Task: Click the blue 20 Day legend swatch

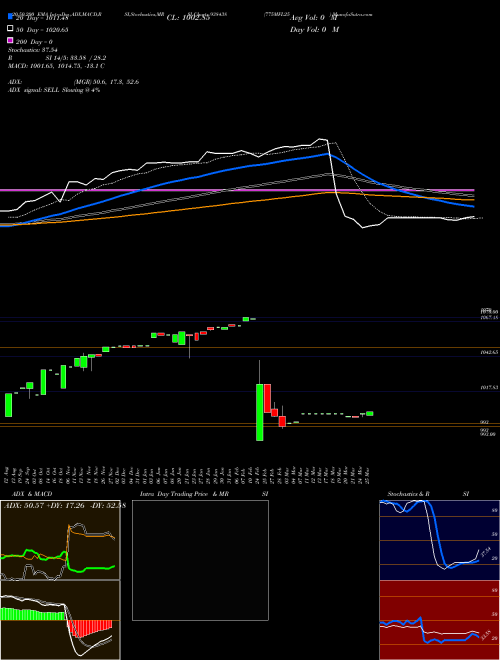Action: (11, 18)
